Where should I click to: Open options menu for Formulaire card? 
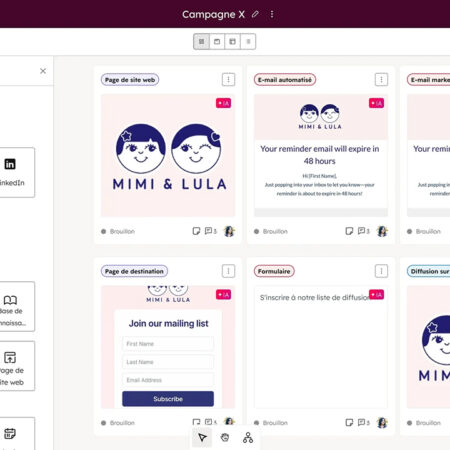(381, 271)
